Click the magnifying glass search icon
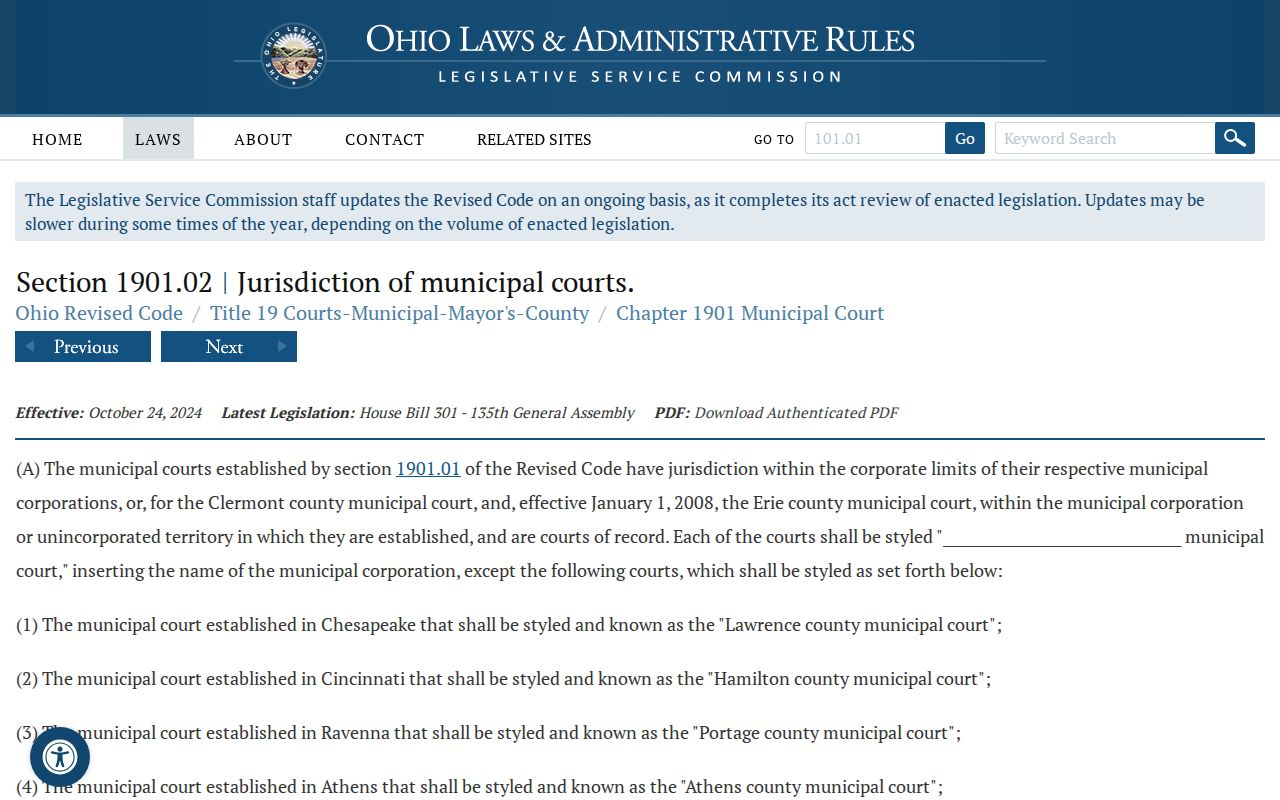1280x800 pixels. coord(1235,138)
